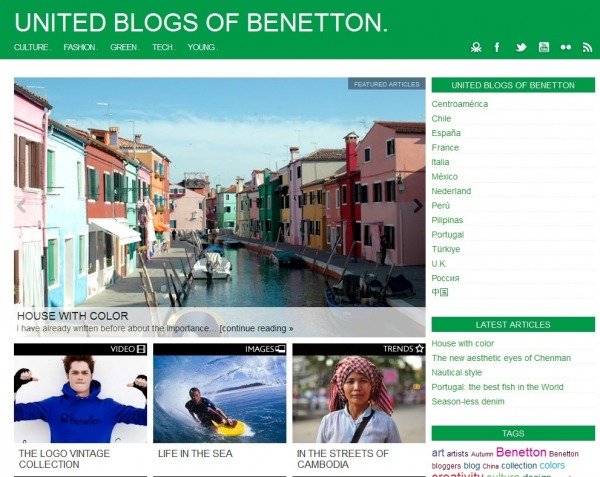The width and height of the screenshot is (600, 477).
Task: Open the Centroamérica blog link
Action: tap(460, 104)
